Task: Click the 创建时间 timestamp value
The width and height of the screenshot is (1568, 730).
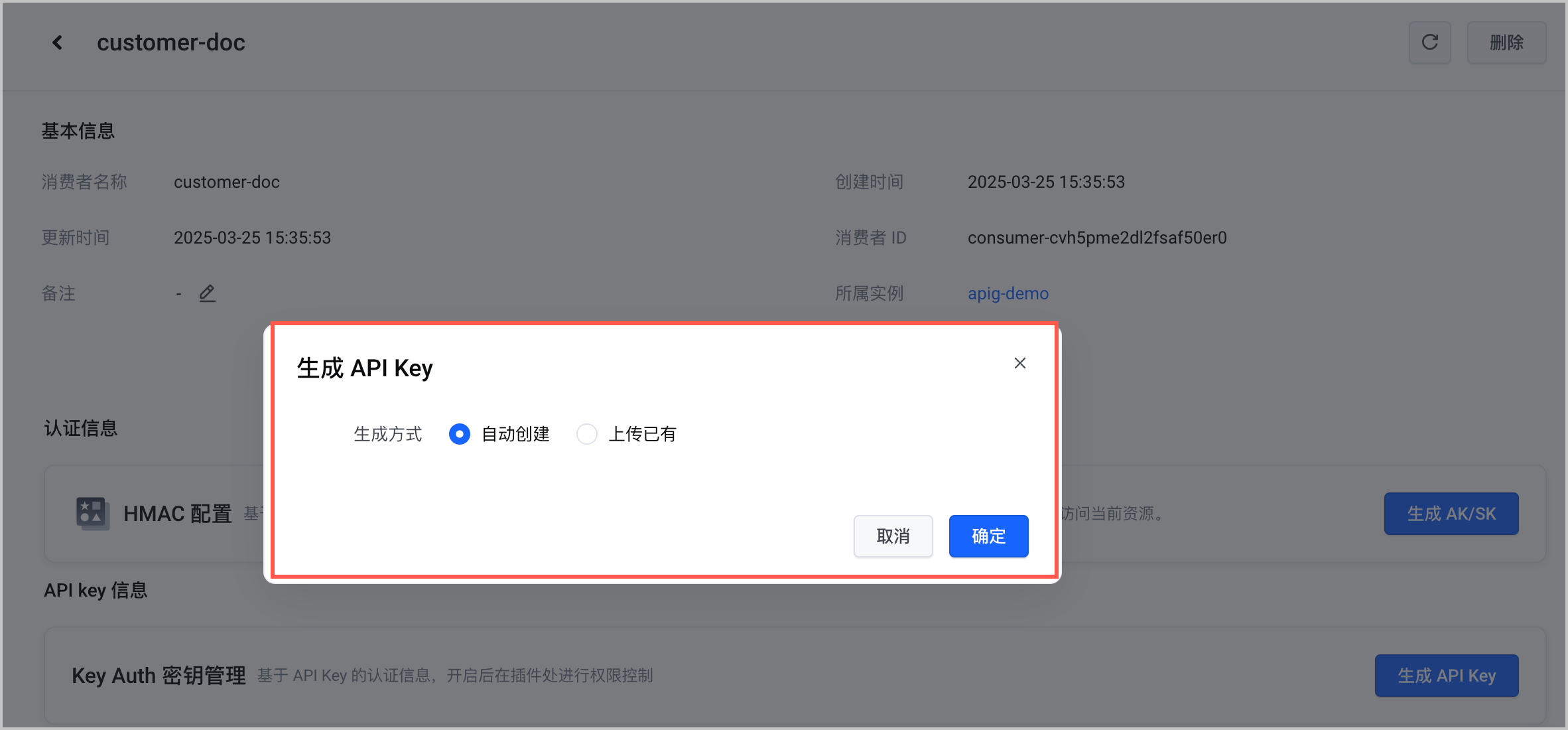Action: [1046, 182]
